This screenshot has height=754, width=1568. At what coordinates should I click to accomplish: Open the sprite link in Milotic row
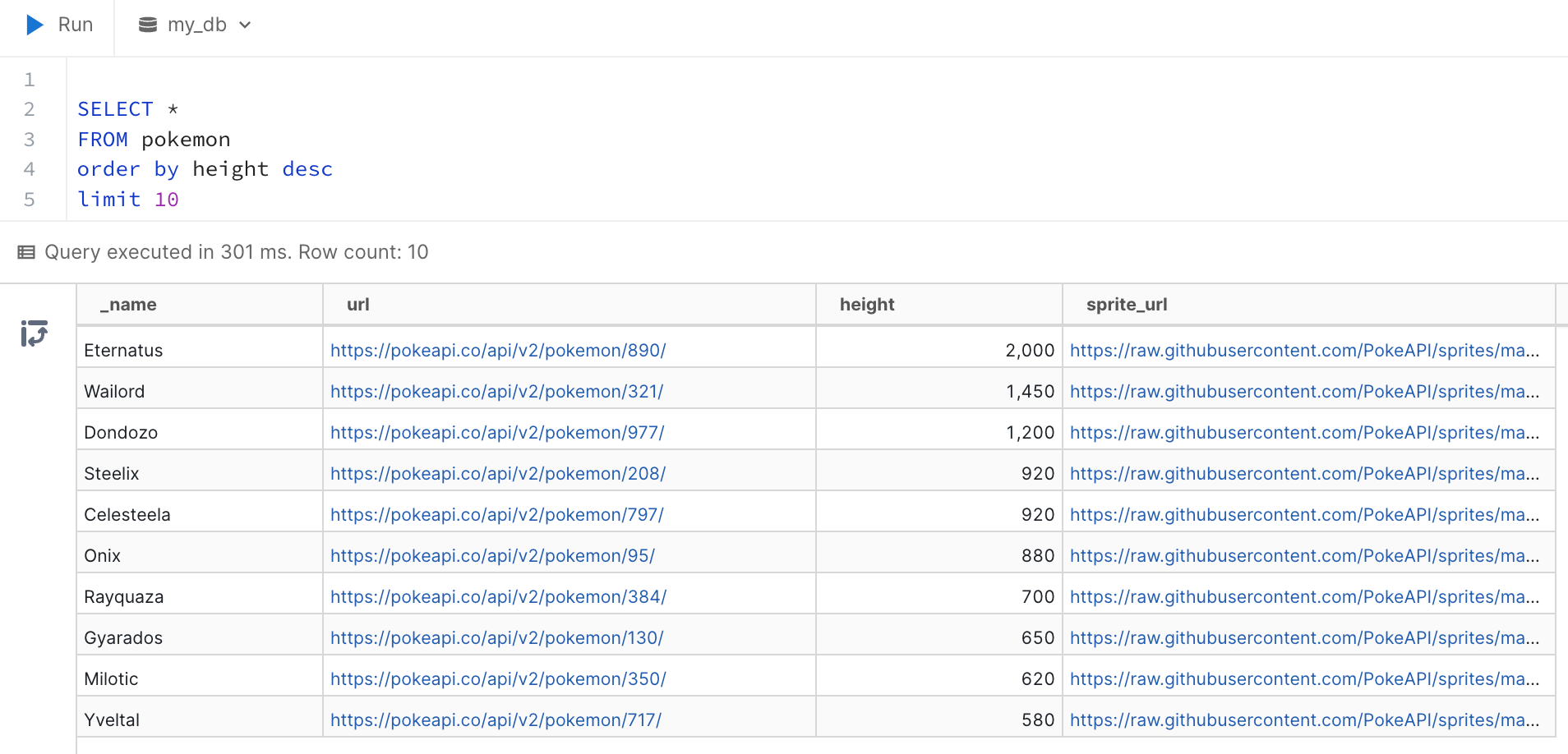(x=1304, y=679)
